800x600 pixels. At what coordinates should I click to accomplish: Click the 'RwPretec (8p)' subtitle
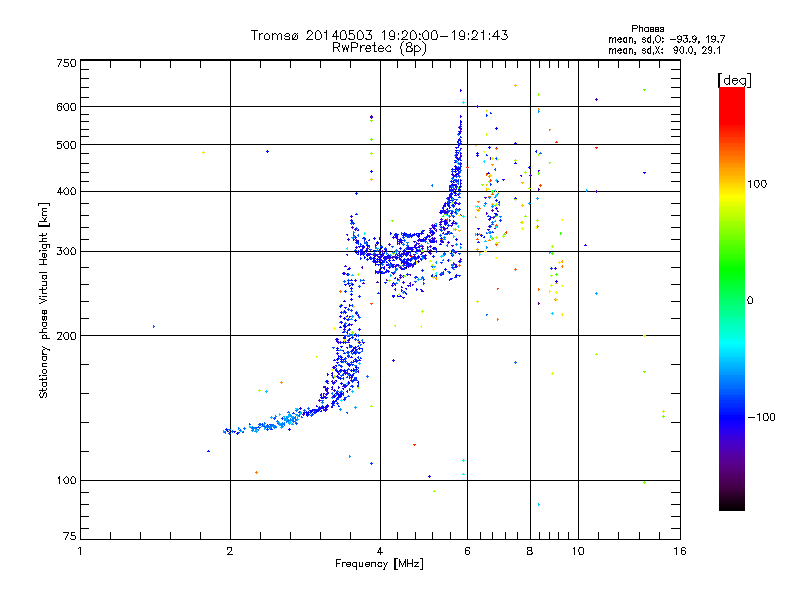(x=379, y=48)
